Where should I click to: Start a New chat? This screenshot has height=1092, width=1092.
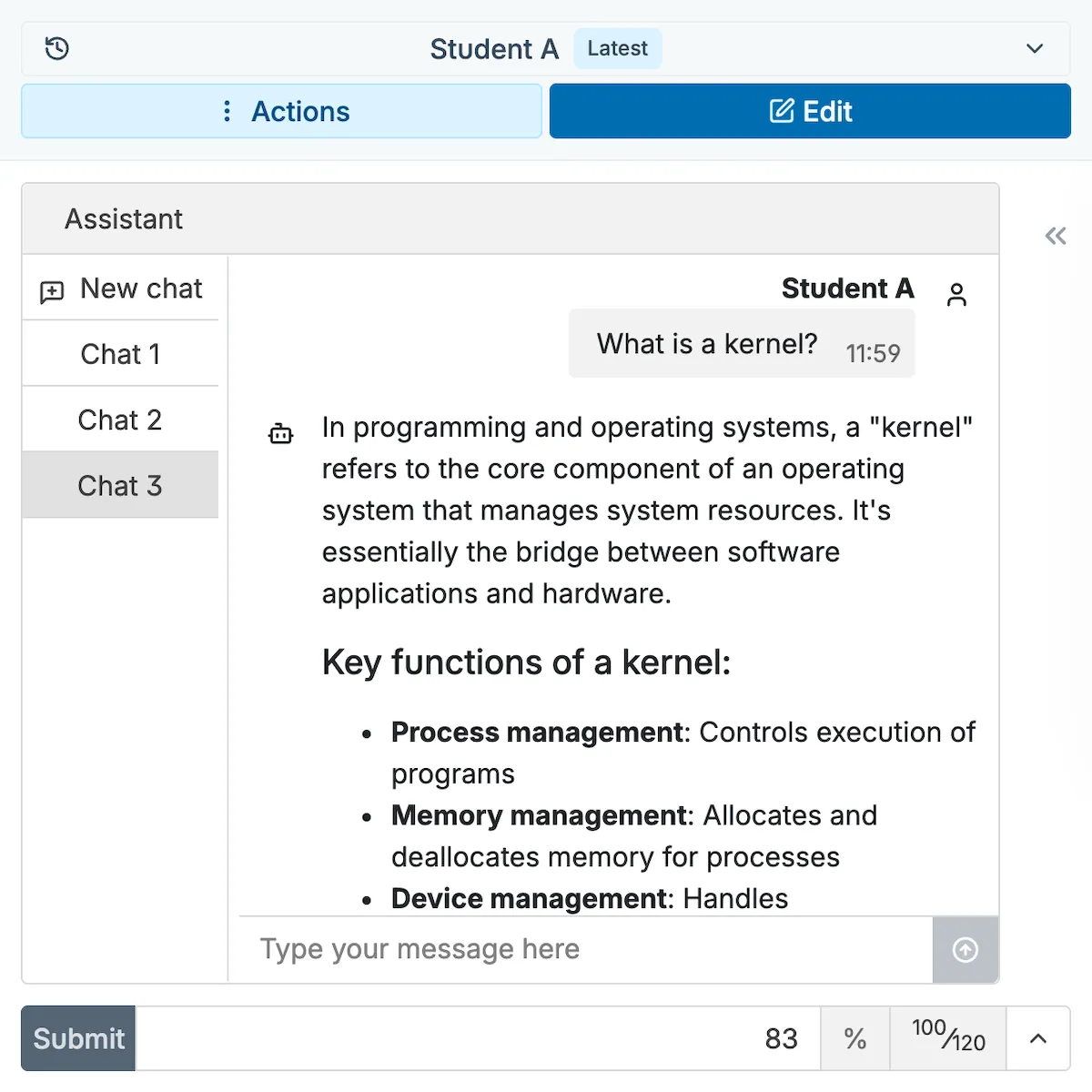[120, 288]
